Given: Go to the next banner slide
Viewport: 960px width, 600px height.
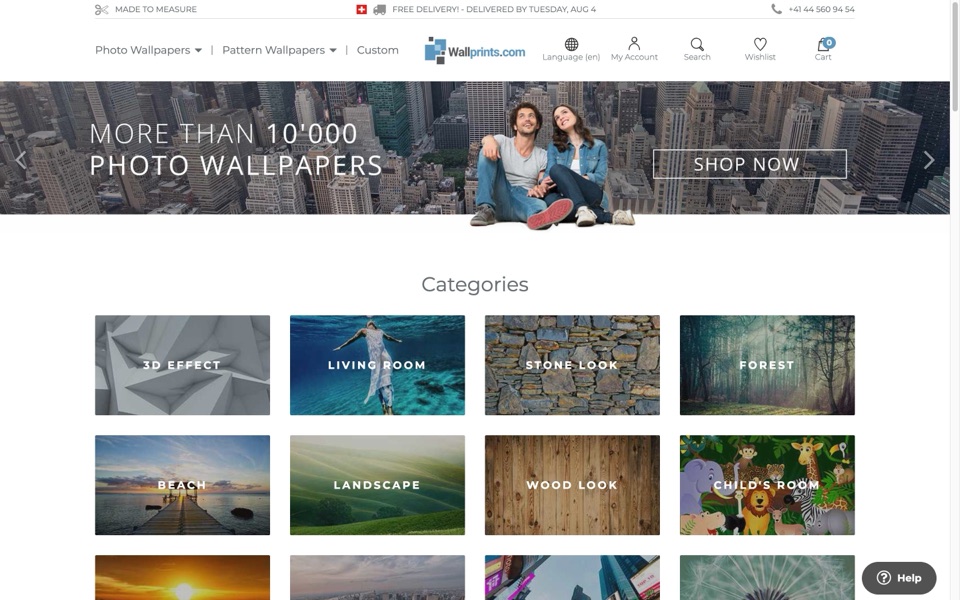Looking at the screenshot, I should (929, 160).
